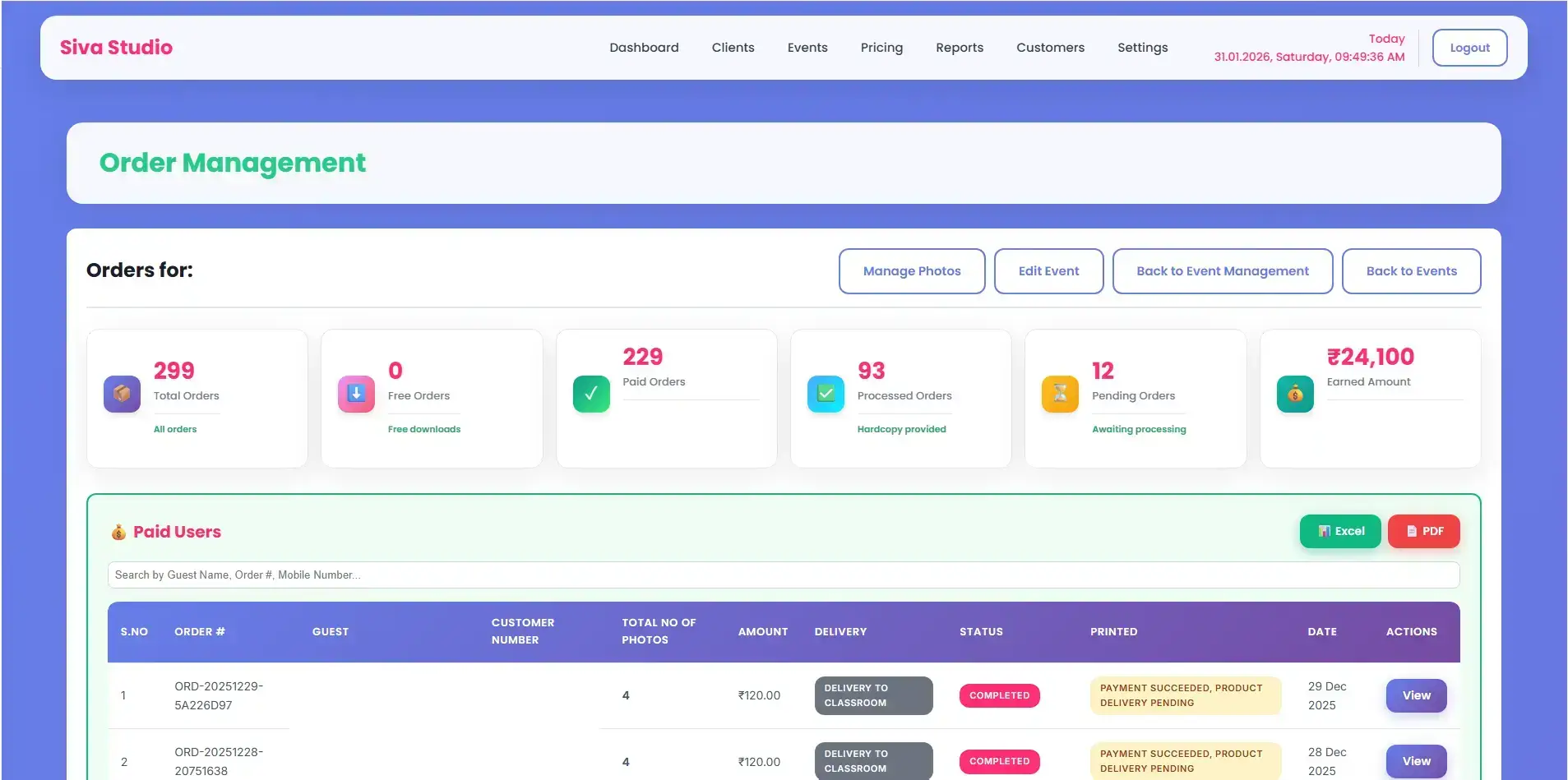The width and height of the screenshot is (1568, 780).
Task: Click the hourglass Pending Orders icon
Action: point(1060,394)
